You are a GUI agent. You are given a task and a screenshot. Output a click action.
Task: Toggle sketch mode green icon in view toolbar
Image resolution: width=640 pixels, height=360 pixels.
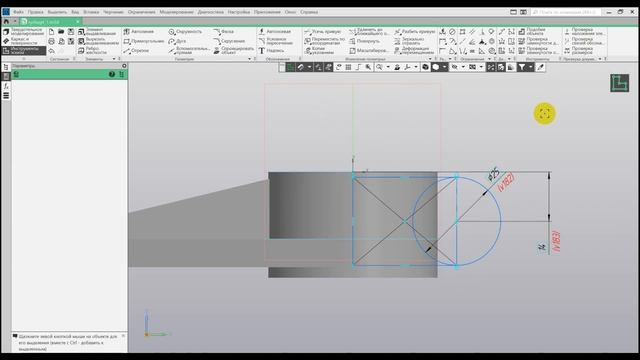(290, 67)
